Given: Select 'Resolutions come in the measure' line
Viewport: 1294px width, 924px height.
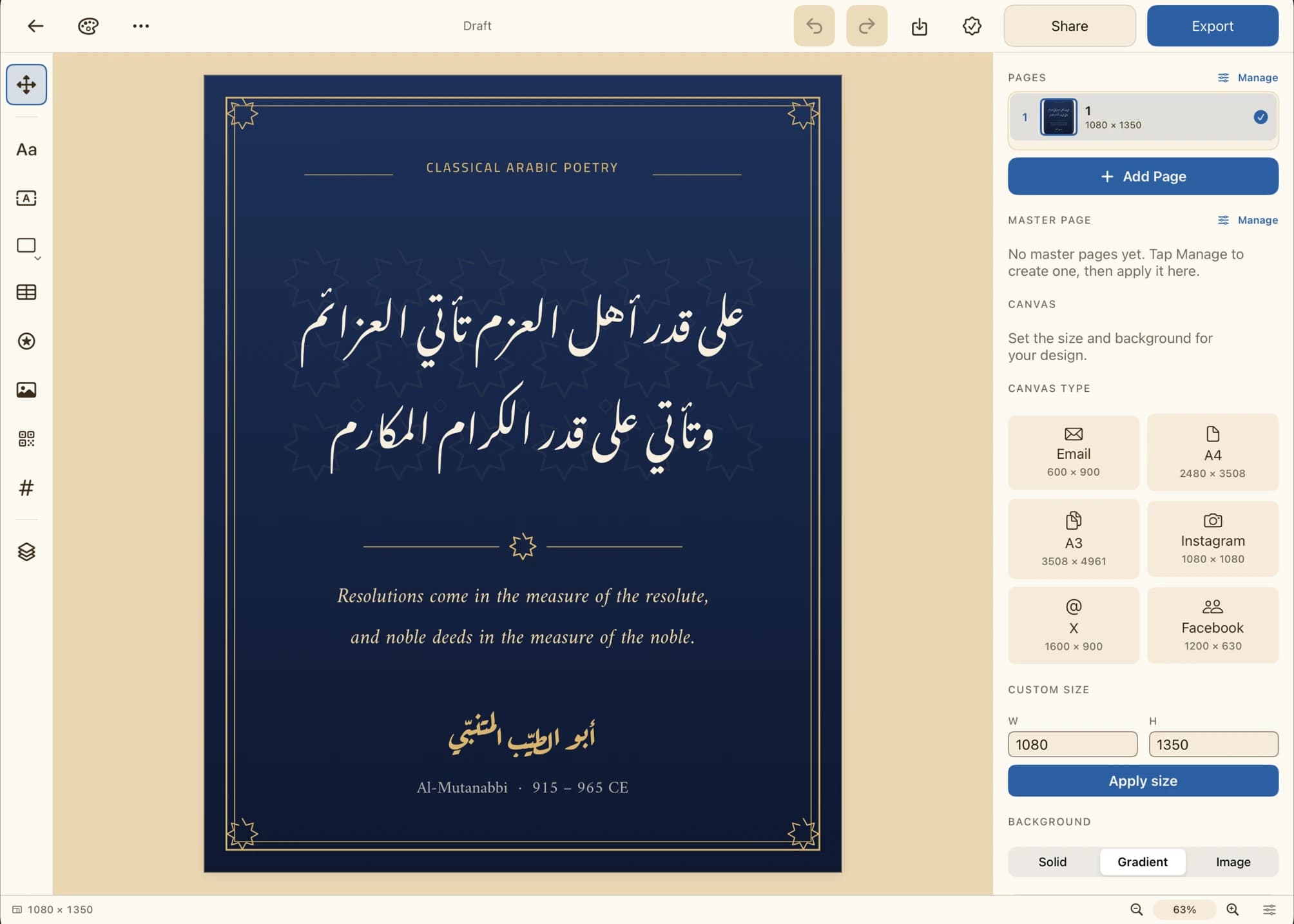Looking at the screenshot, I should (523, 596).
